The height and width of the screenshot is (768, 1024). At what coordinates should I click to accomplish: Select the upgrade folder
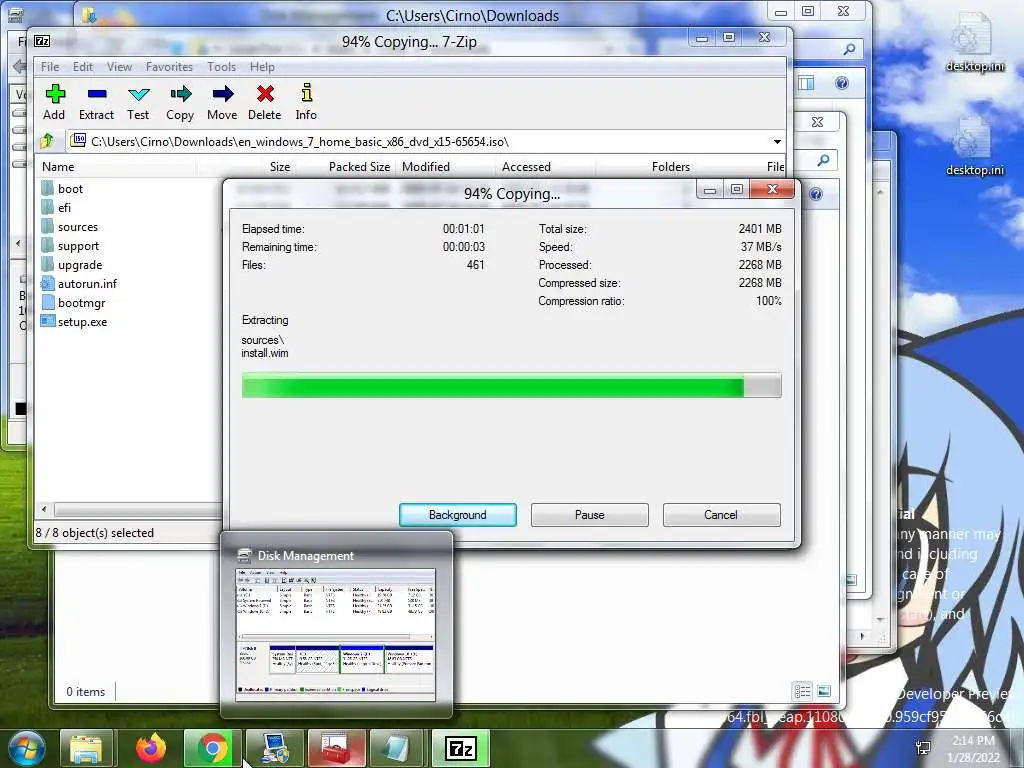(x=71, y=264)
